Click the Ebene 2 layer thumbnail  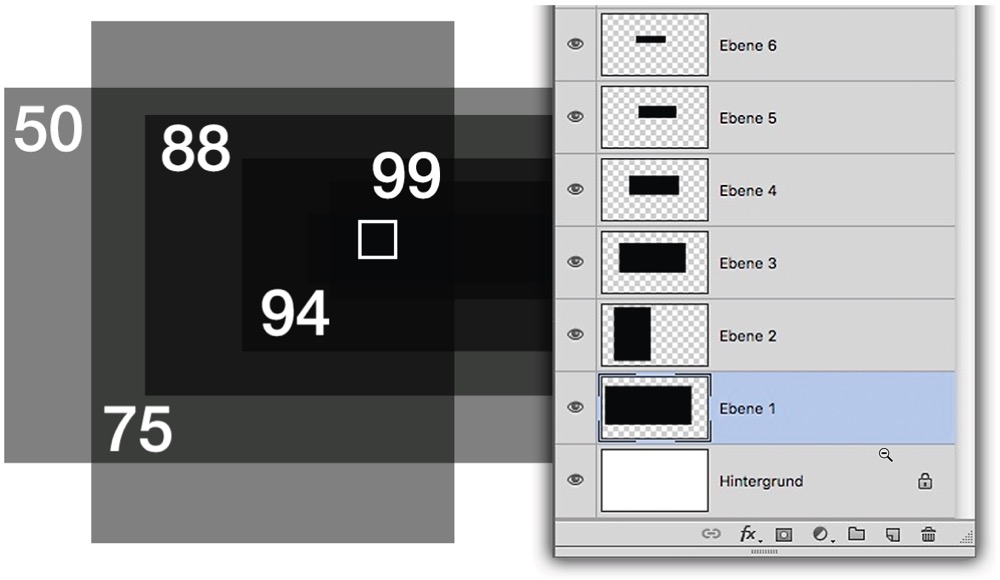pos(654,334)
